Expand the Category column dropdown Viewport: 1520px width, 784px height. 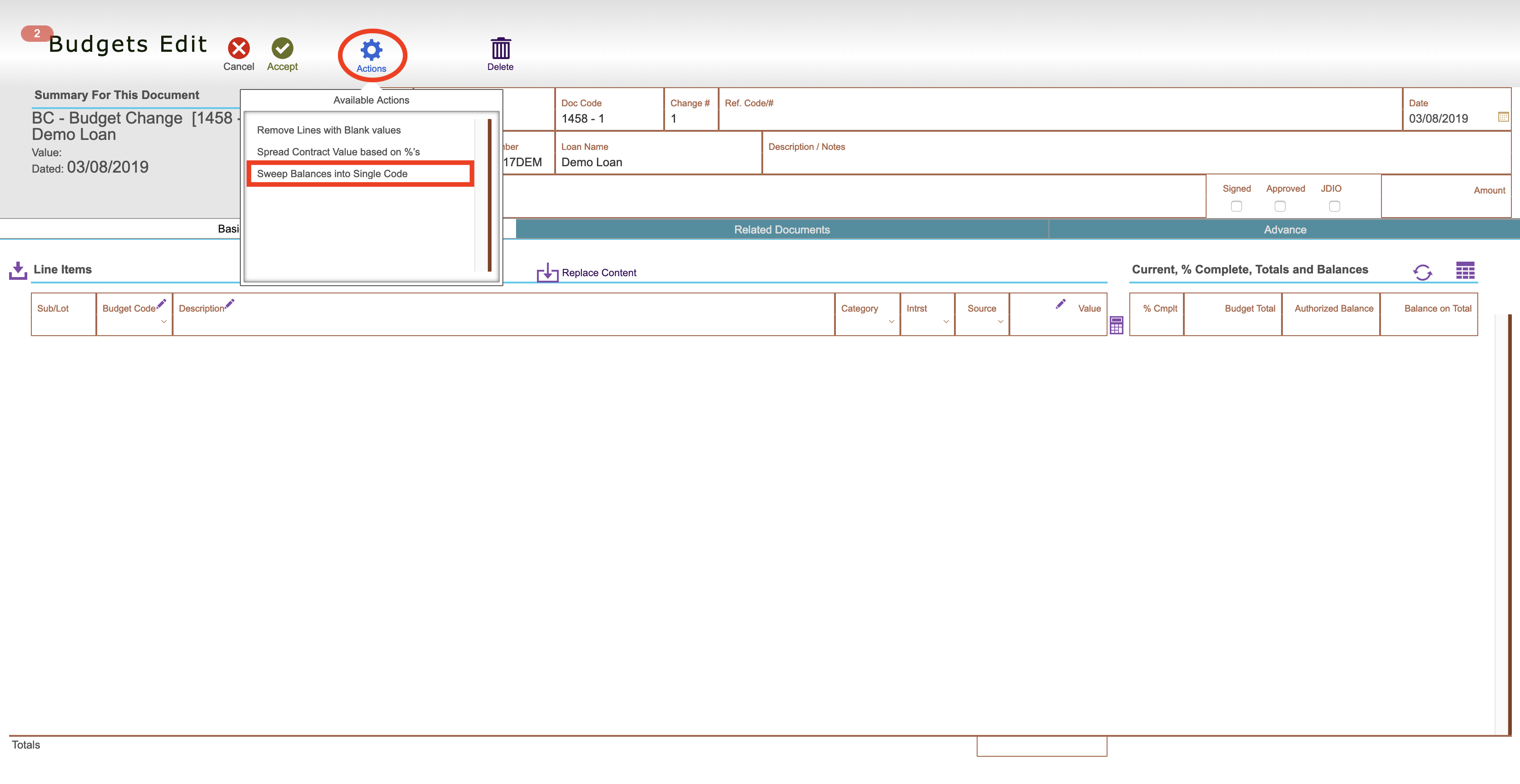click(x=892, y=322)
